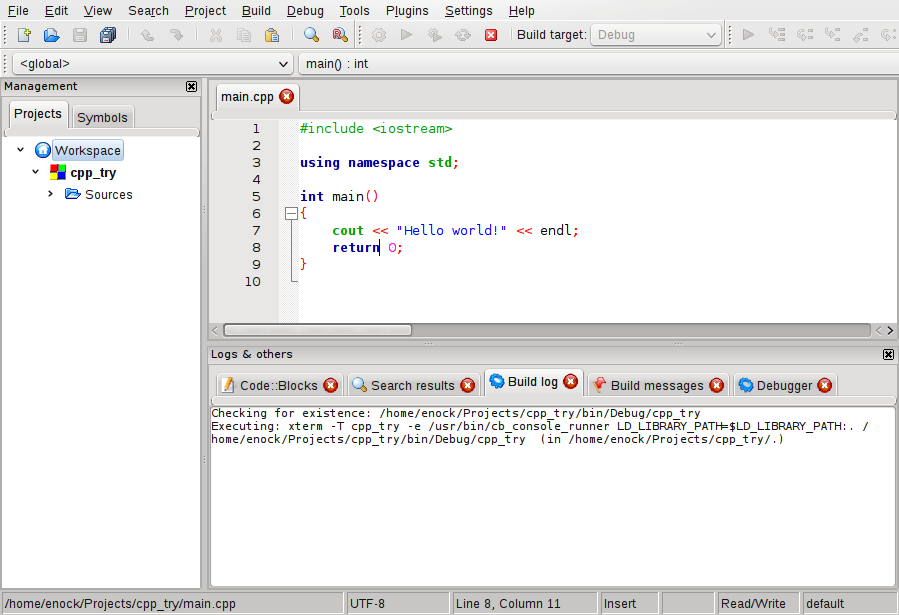This screenshot has width=899, height=615.
Task: Click the Save All files icon
Action: pyautogui.click(x=108, y=34)
